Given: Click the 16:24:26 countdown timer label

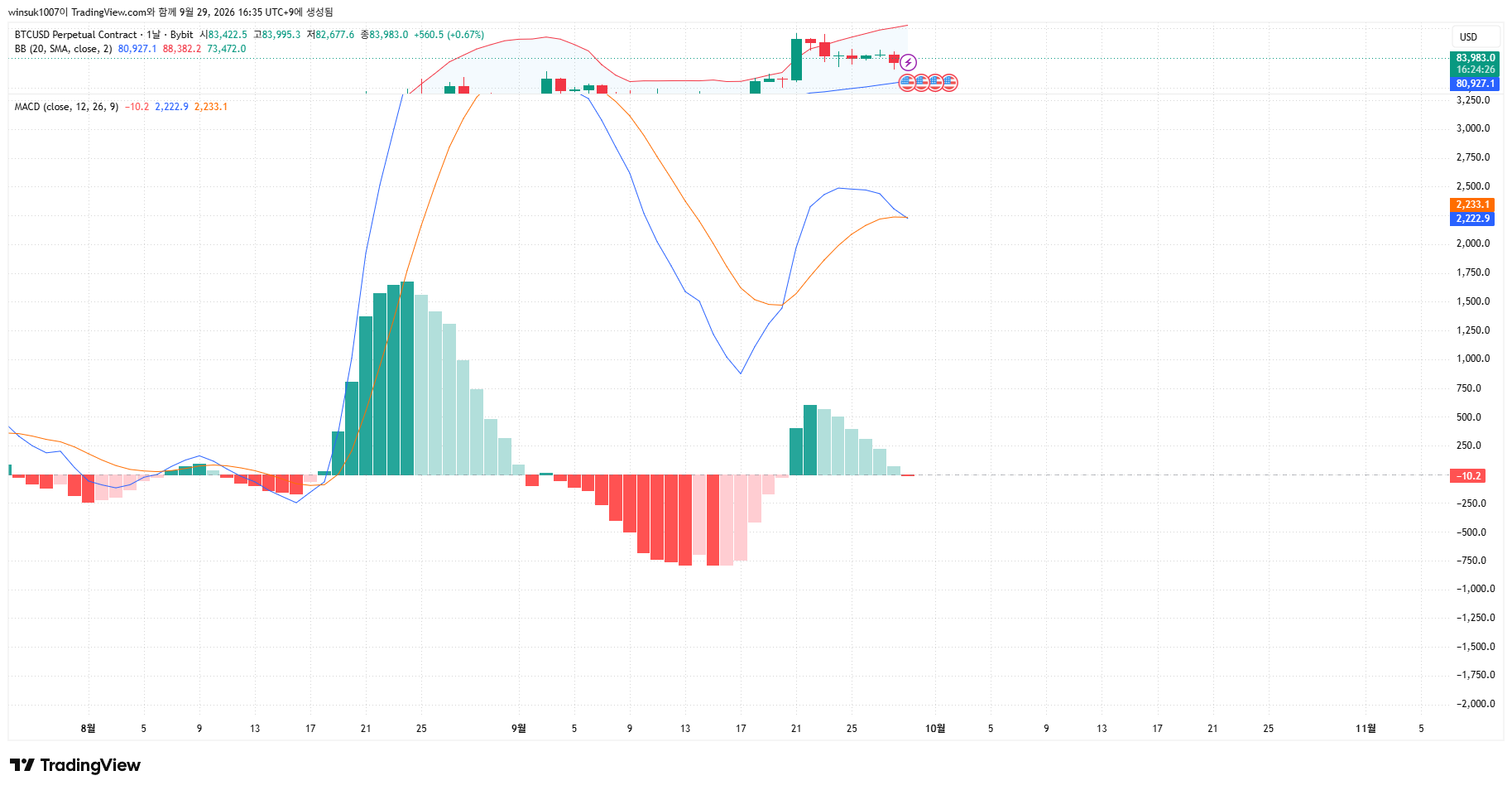Looking at the screenshot, I should click(1476, 70).
